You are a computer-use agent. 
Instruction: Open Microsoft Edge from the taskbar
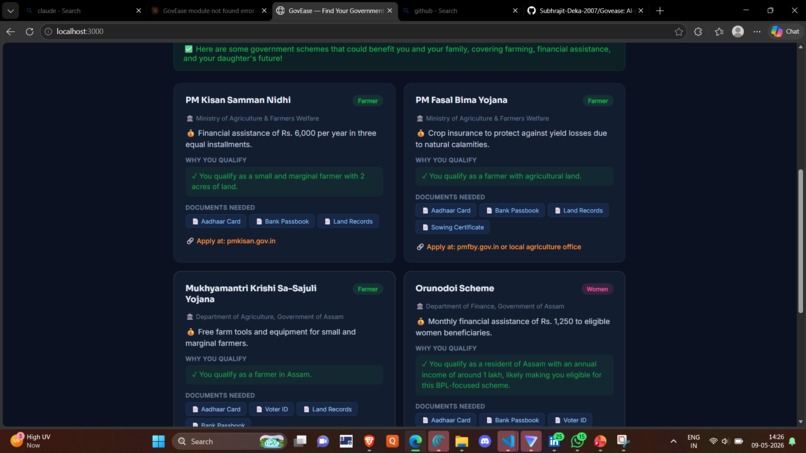click(x=415, y=441)
